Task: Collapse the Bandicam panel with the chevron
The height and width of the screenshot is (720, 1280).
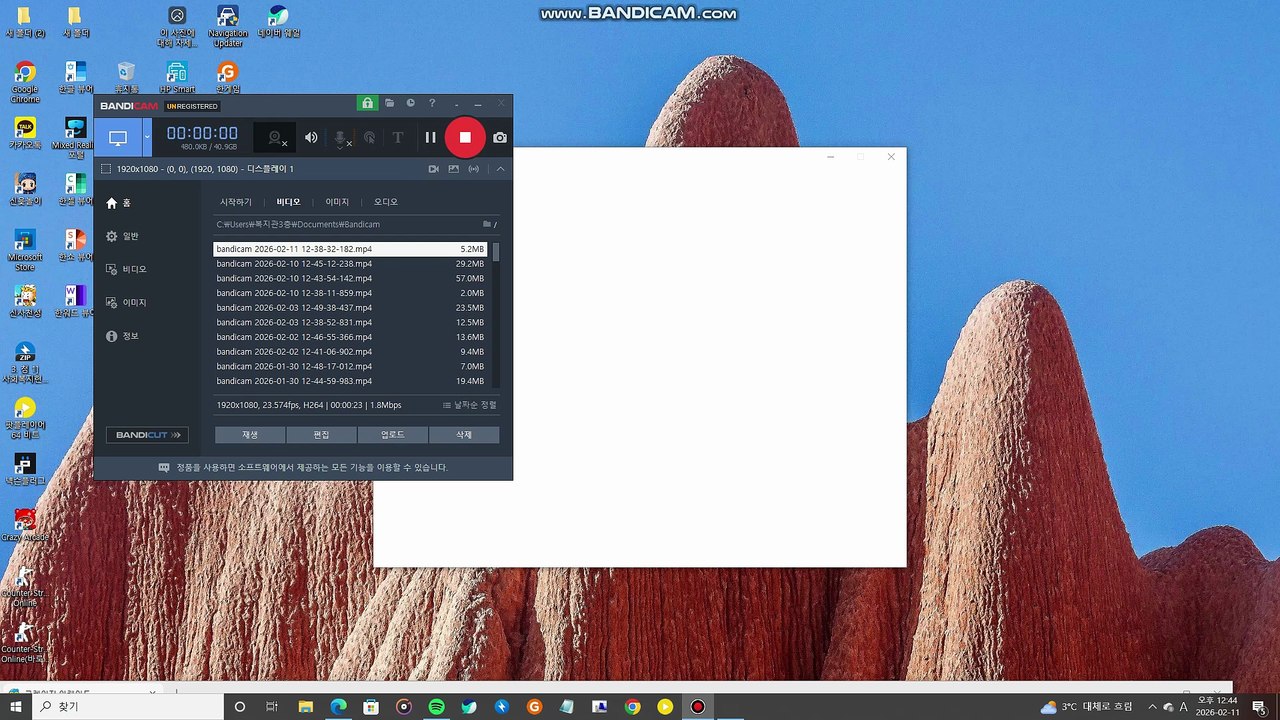Action: [x=501, y=169]
